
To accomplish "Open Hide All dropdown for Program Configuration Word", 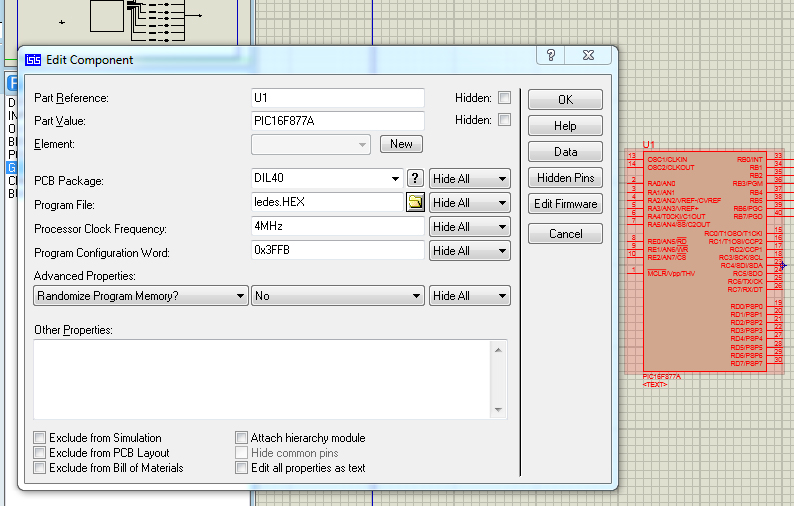I will coord(469,251).
